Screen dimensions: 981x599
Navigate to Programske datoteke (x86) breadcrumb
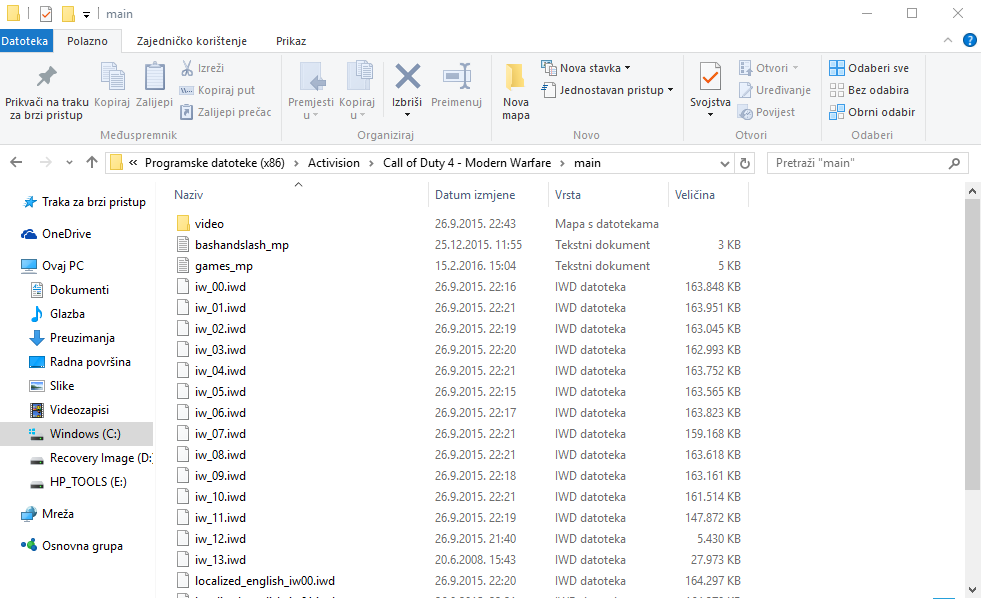[215, 163]
